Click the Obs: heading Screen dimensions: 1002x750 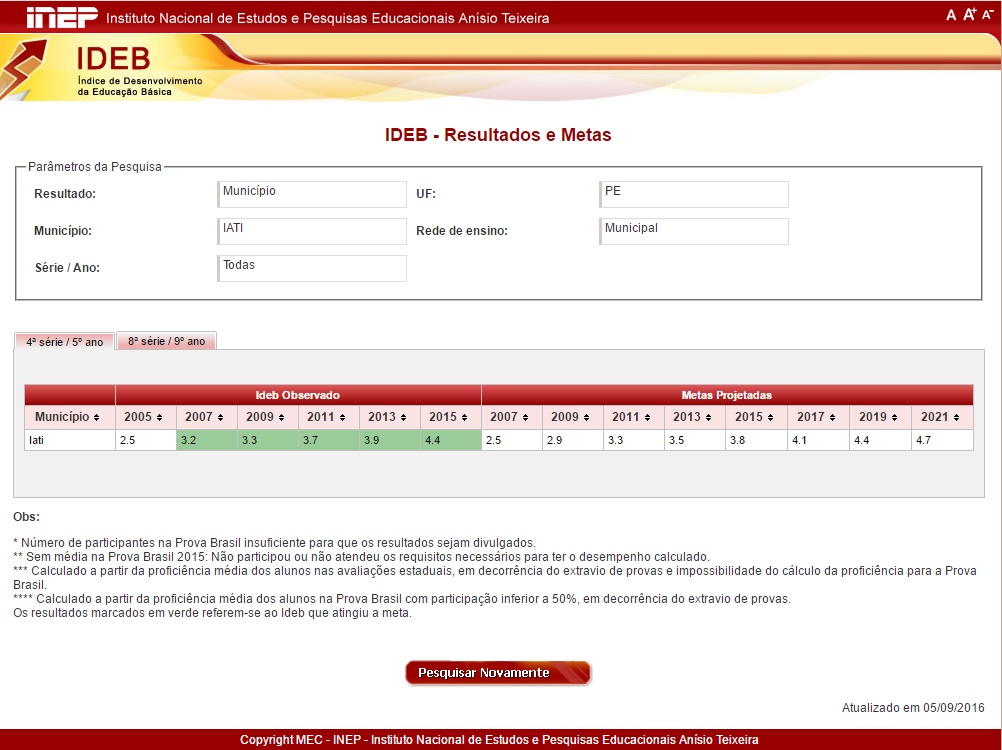coord(26,517)
